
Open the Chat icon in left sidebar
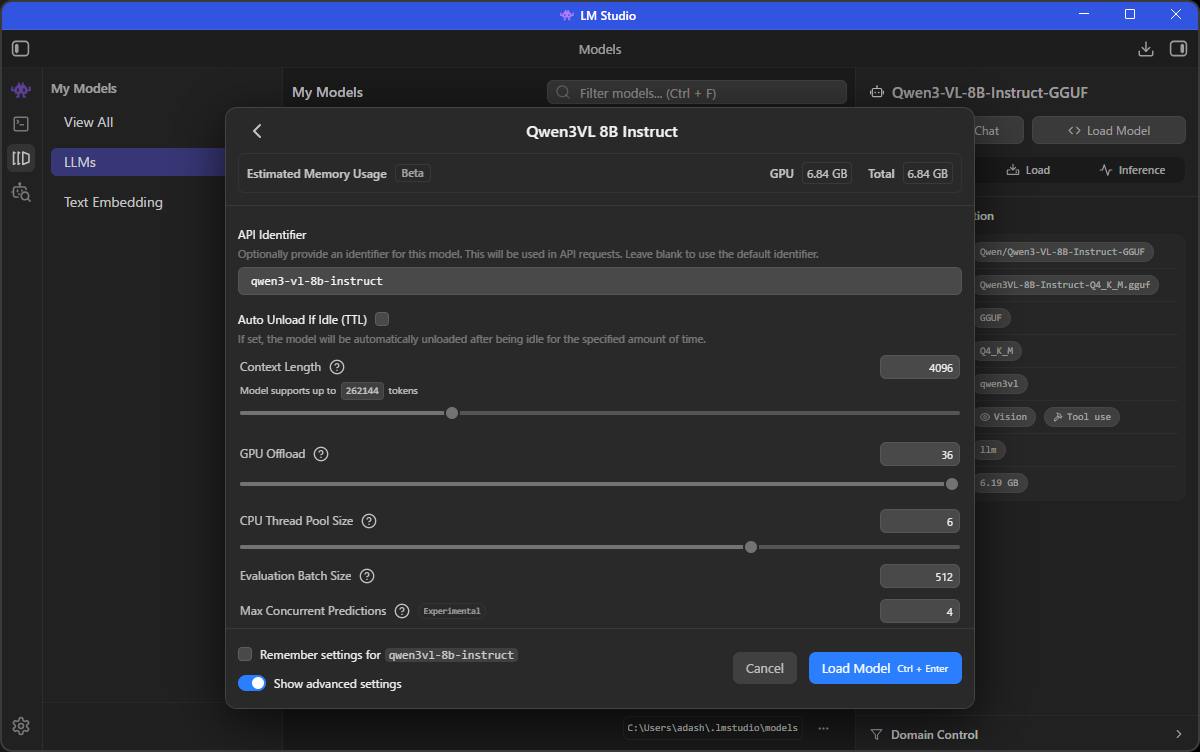[x=21, y=90]
